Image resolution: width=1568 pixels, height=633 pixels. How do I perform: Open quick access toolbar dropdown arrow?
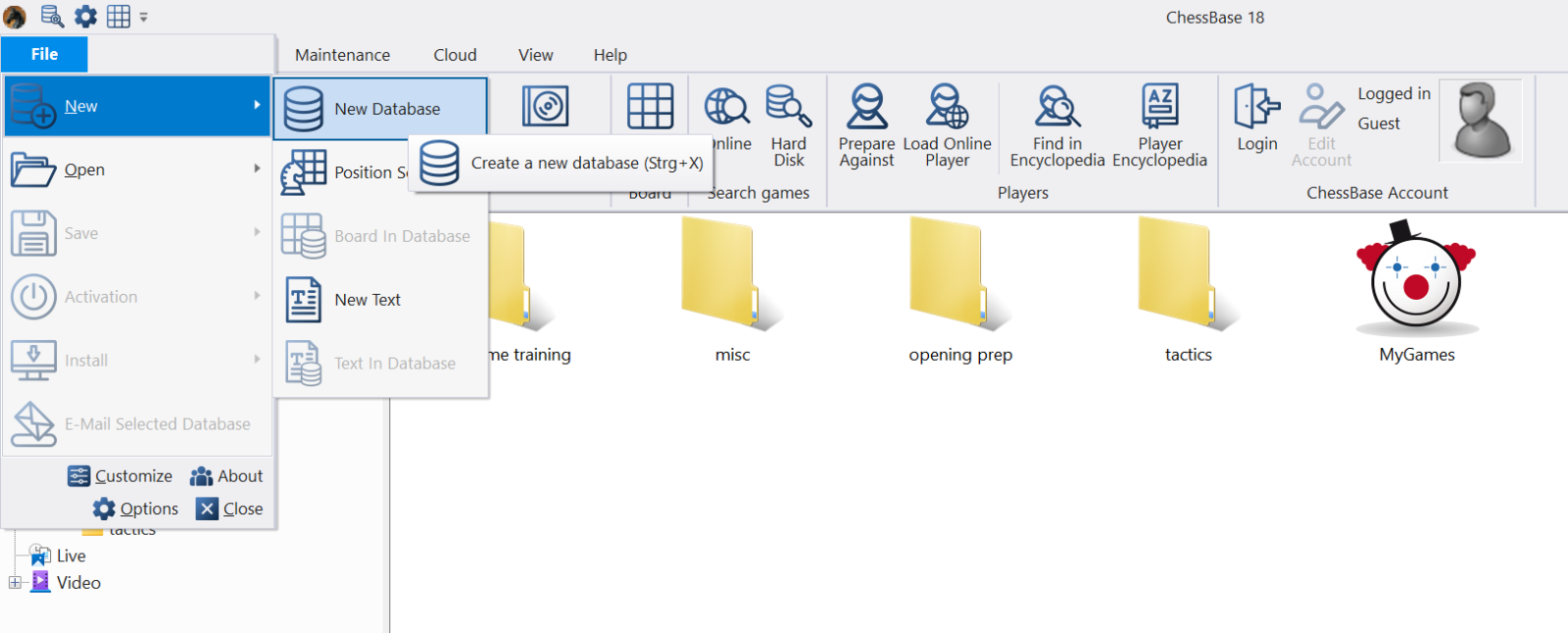[144, 18]
